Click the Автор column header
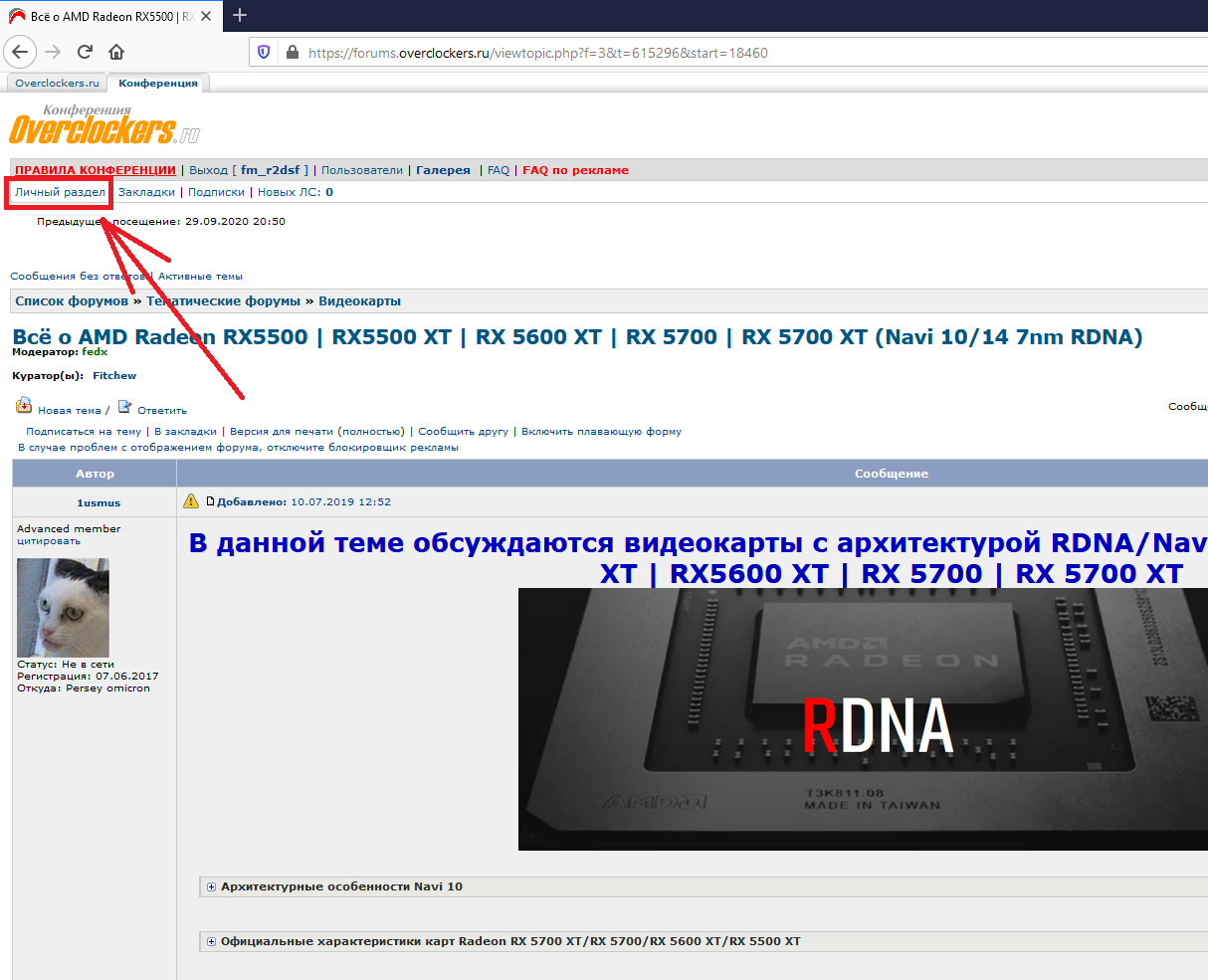 95,474
